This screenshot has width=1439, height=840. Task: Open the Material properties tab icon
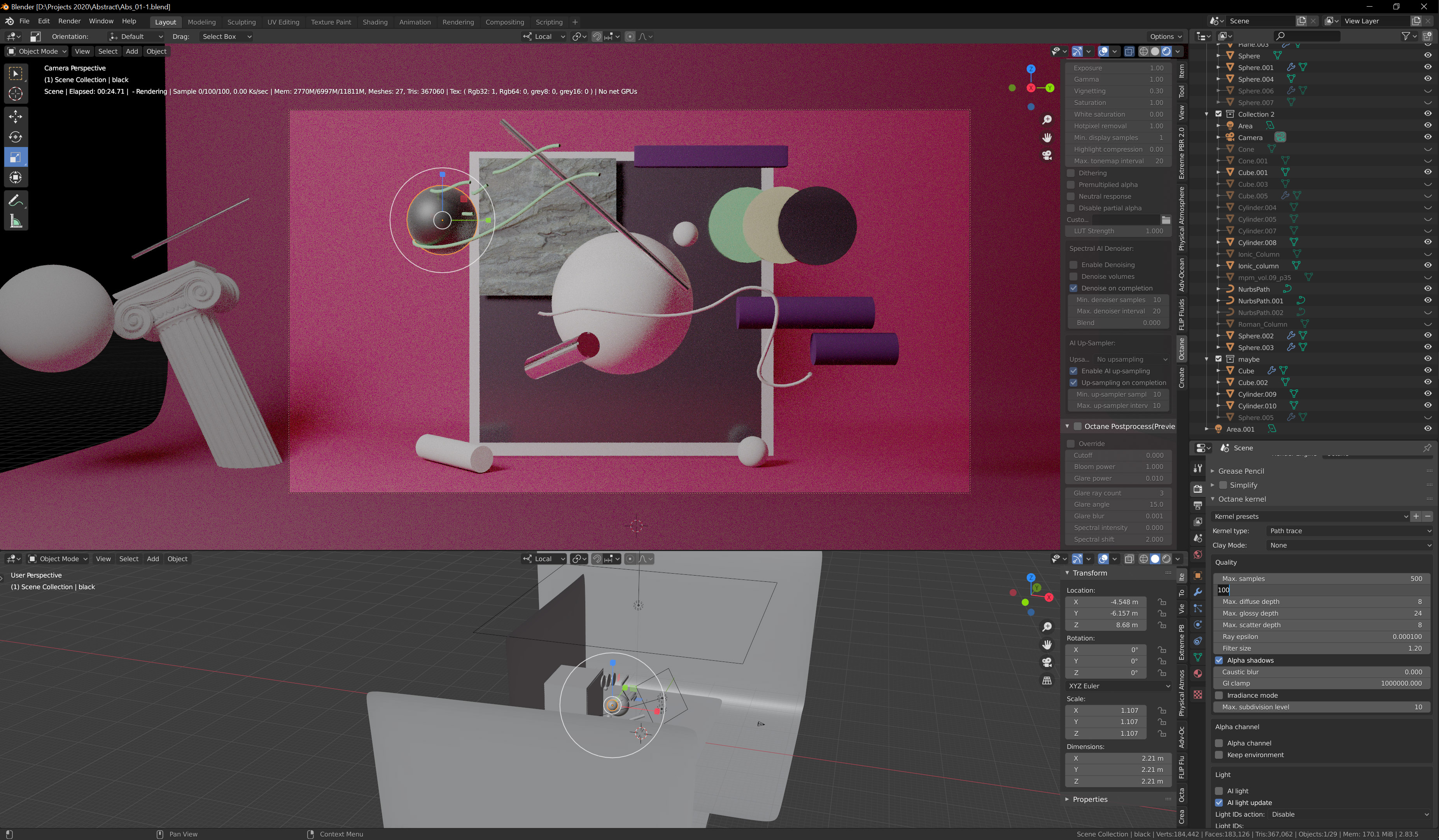tap(1197, 674)
